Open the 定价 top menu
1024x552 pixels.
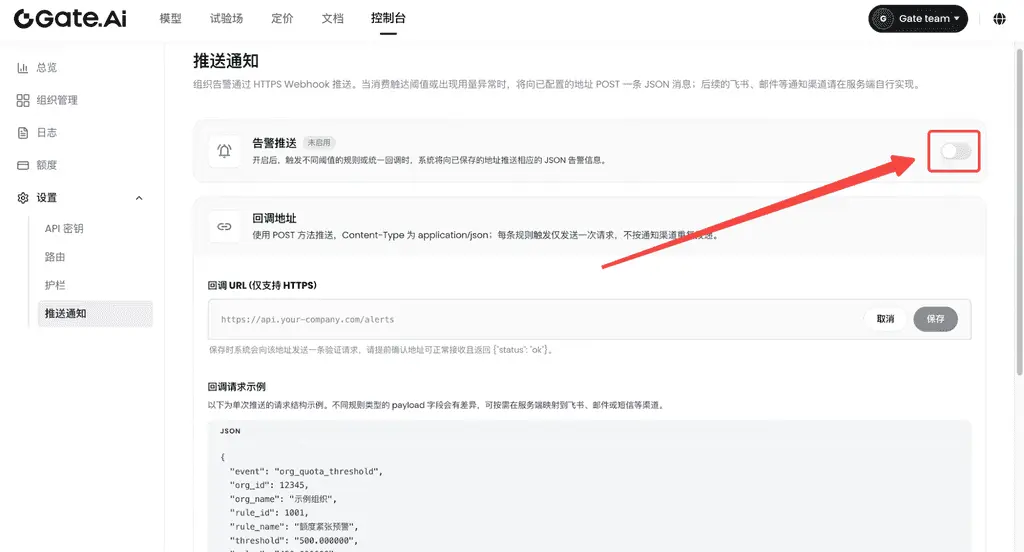coord(282,18)
